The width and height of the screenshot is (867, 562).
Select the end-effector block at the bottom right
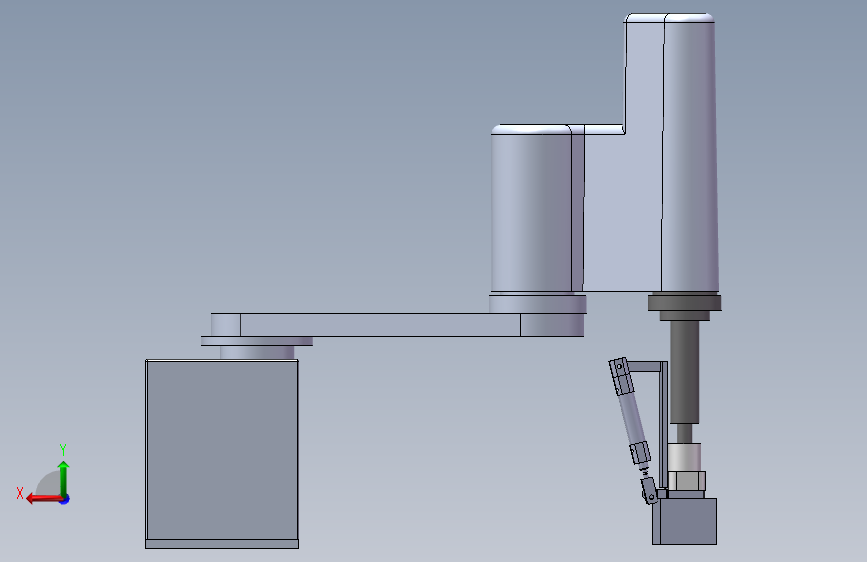pos(685,521)
